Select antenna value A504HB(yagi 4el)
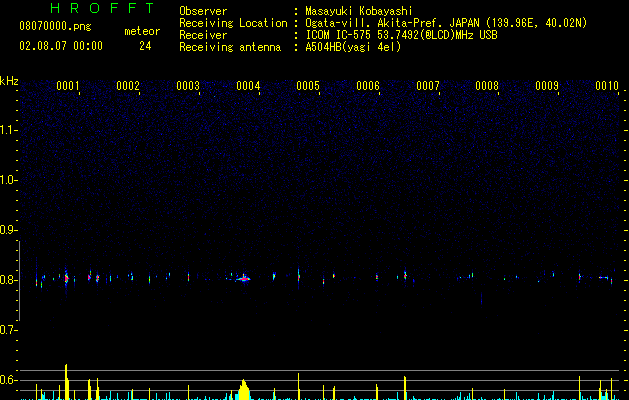Screen dimensions: 629x400 point(353,47)
